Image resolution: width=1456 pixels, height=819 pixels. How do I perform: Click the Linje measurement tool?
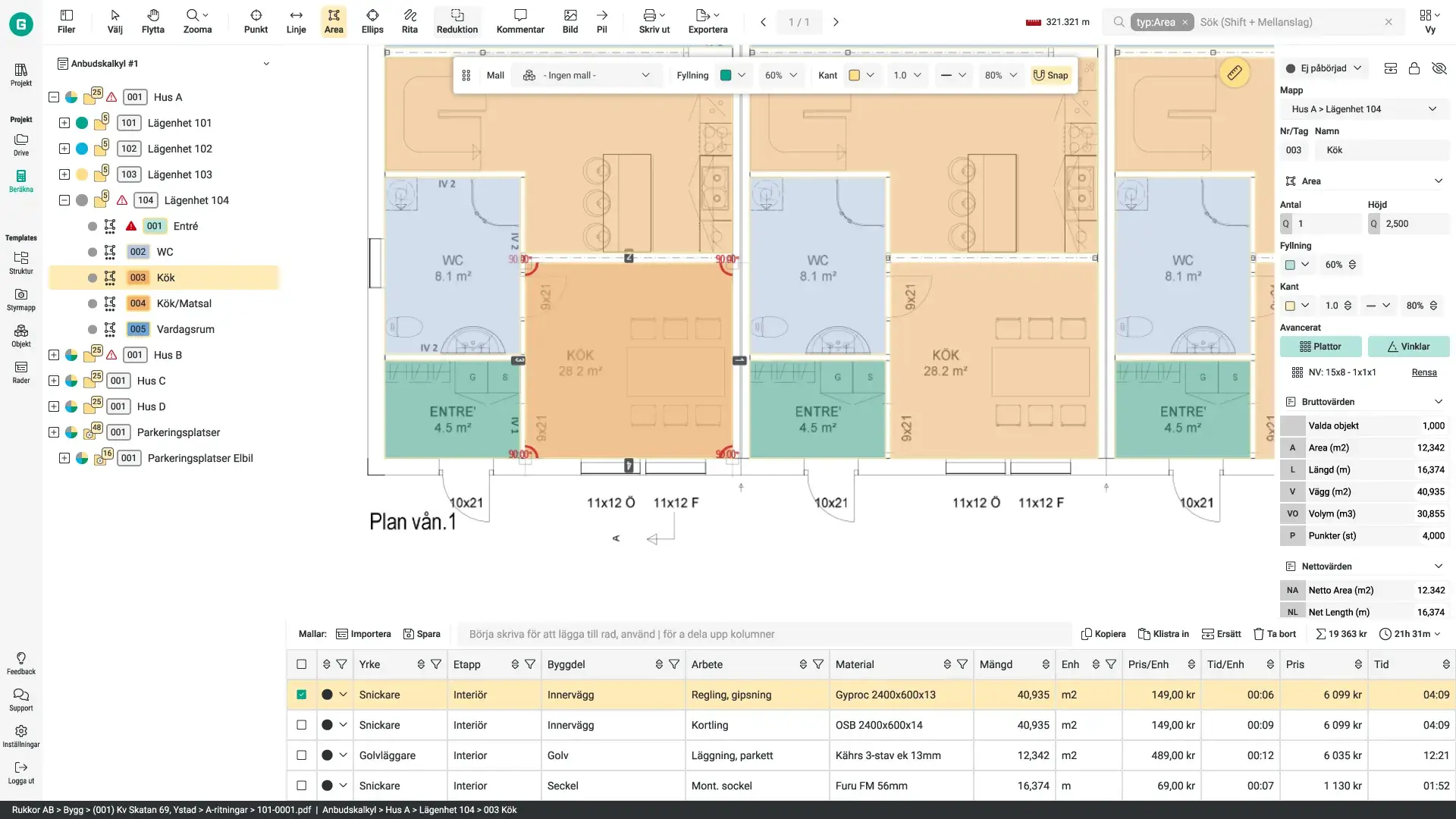click(296, 21)
